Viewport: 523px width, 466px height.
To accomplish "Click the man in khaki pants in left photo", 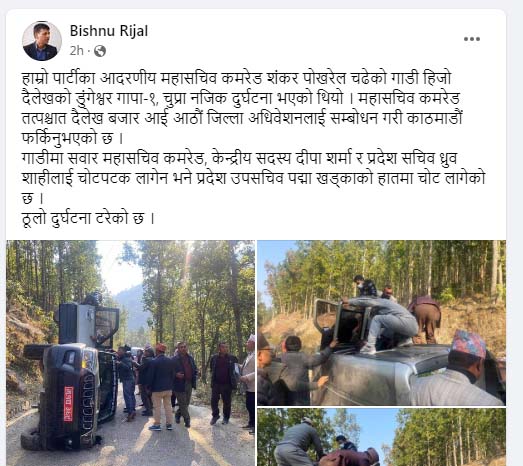I will click(161, 387).
